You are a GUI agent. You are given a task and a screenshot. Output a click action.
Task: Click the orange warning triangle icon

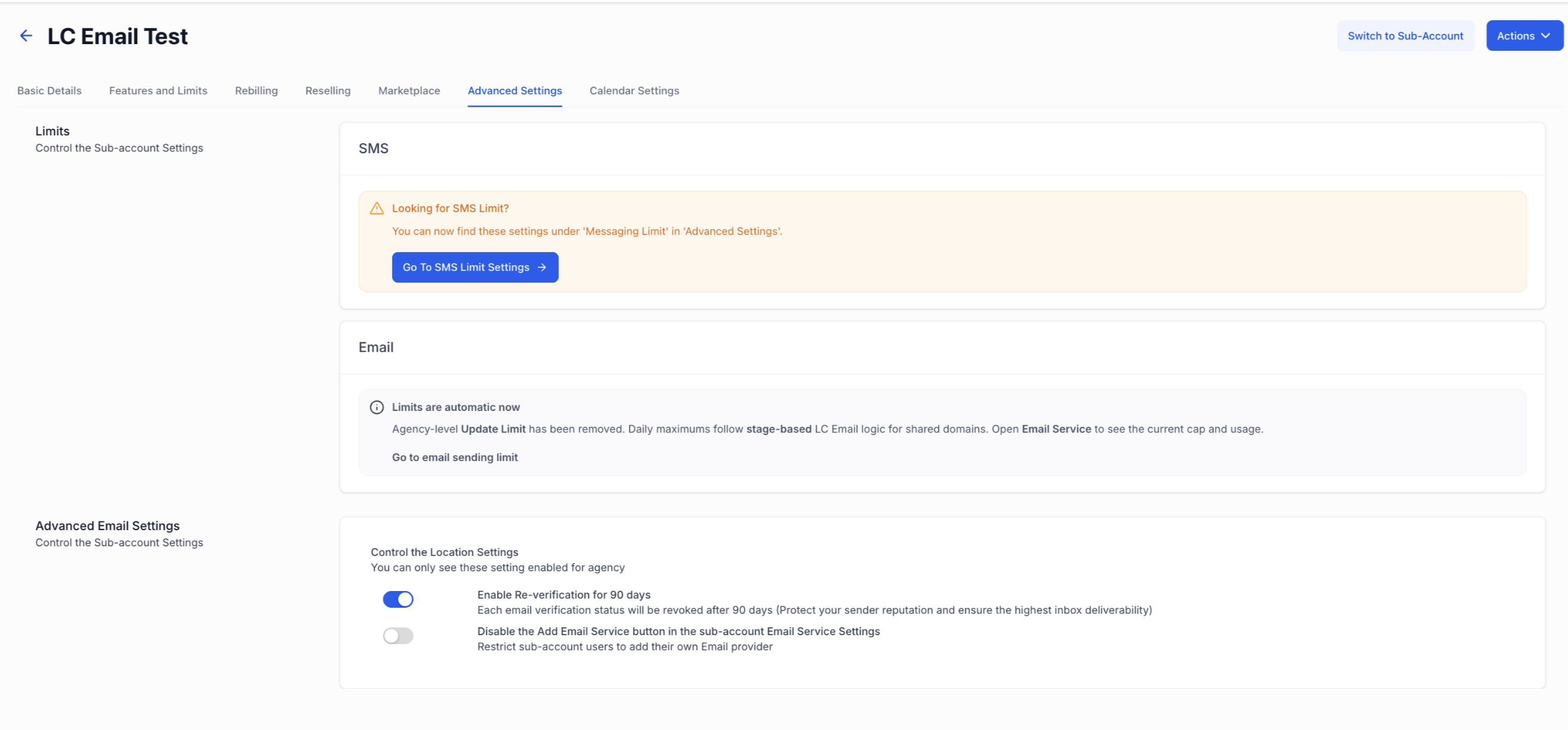376,208
